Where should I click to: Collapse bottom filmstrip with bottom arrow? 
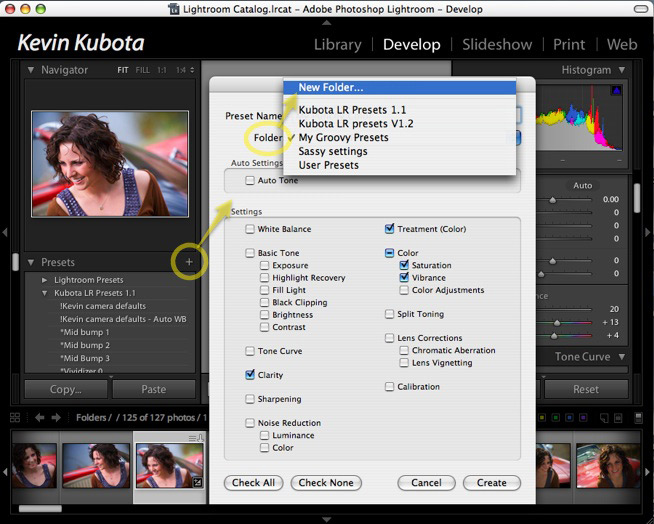coord(327,519)
